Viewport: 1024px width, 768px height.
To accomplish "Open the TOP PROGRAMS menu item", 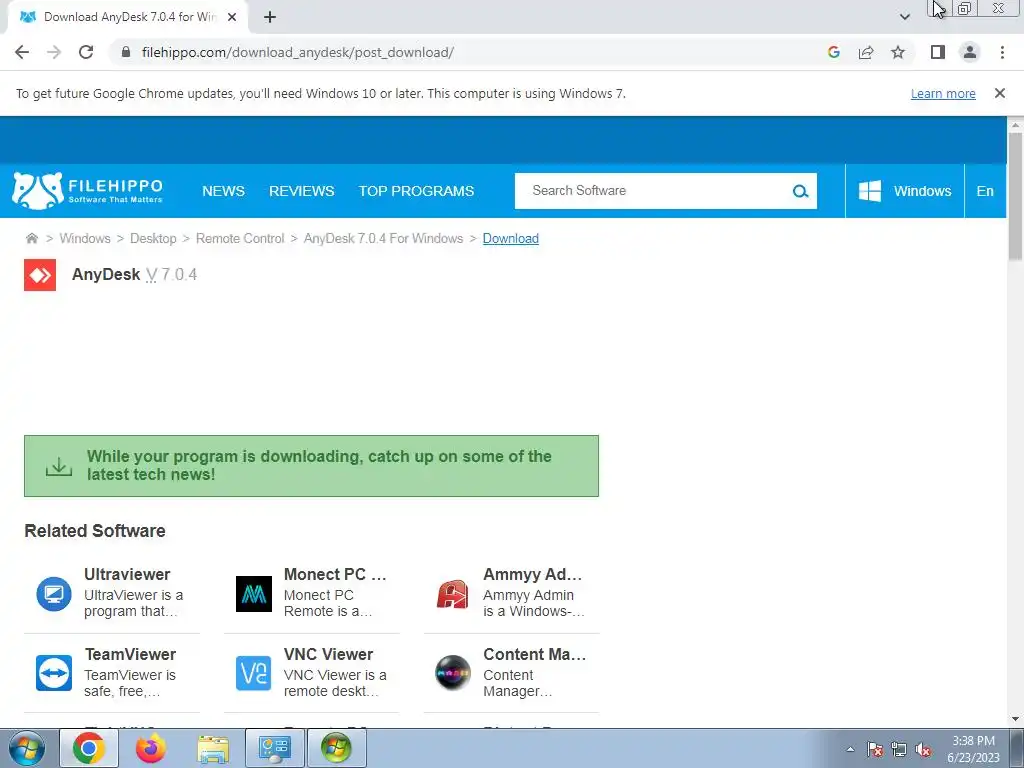I will click(416, 191).
